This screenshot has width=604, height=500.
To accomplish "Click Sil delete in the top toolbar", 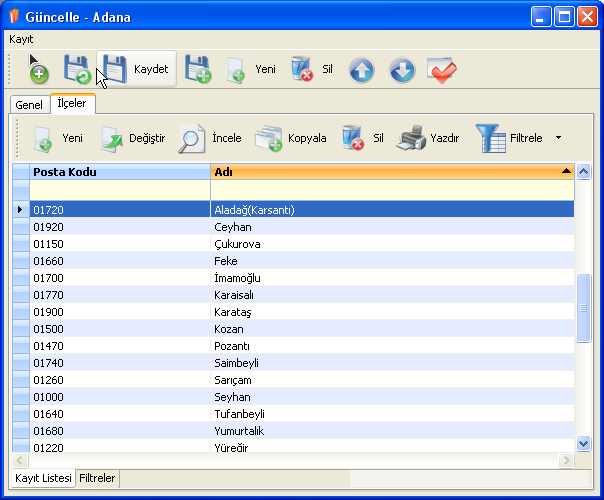I will coord(311,69).
